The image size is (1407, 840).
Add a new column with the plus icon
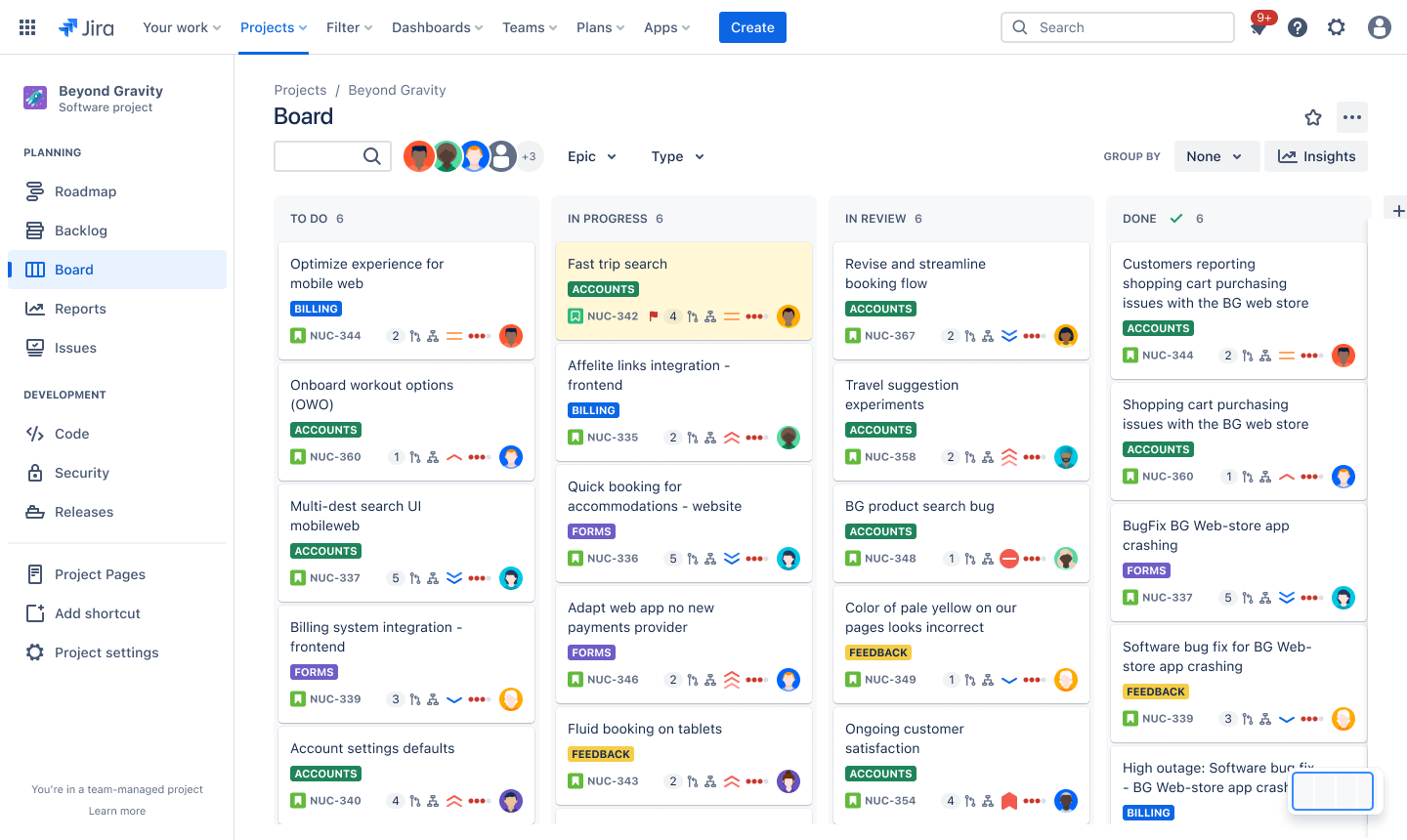(1398, 209)
